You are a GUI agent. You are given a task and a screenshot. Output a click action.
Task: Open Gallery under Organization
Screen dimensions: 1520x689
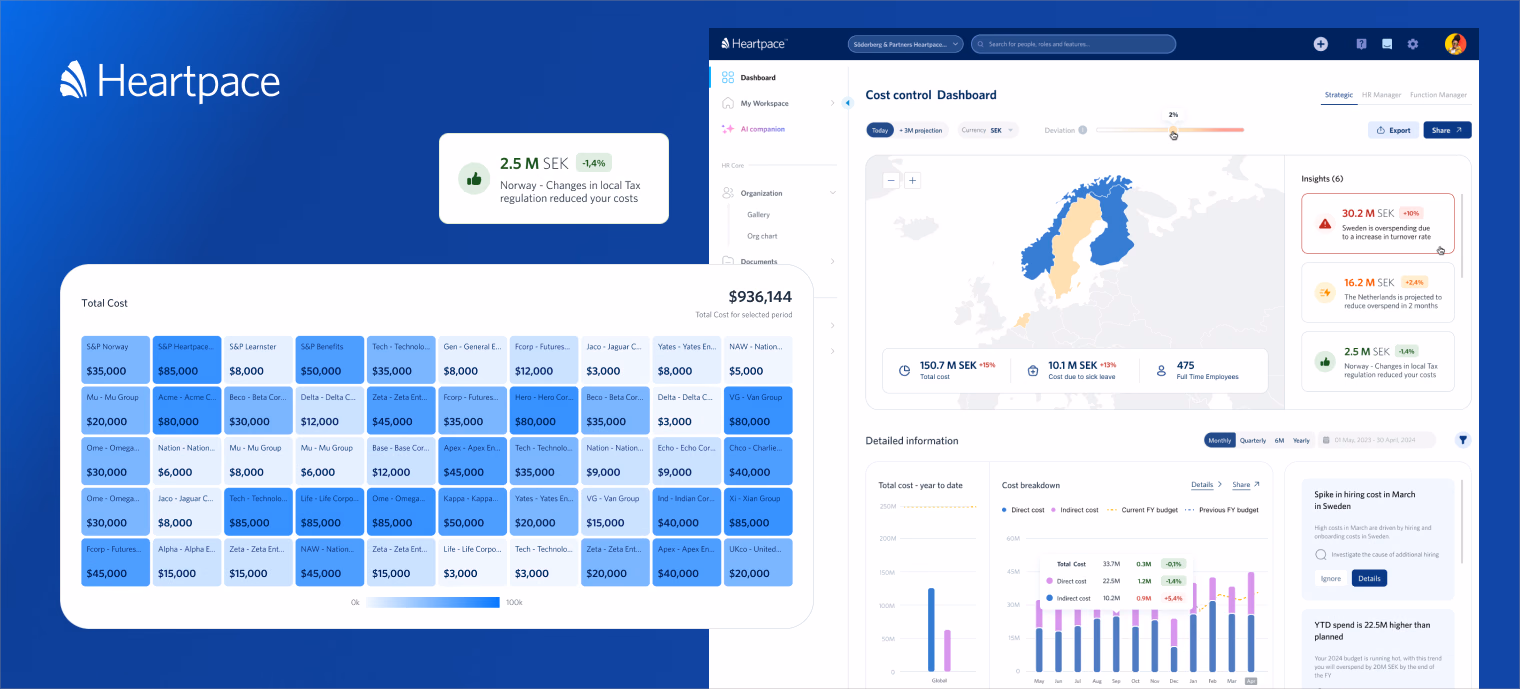click(x=758, y=214)
